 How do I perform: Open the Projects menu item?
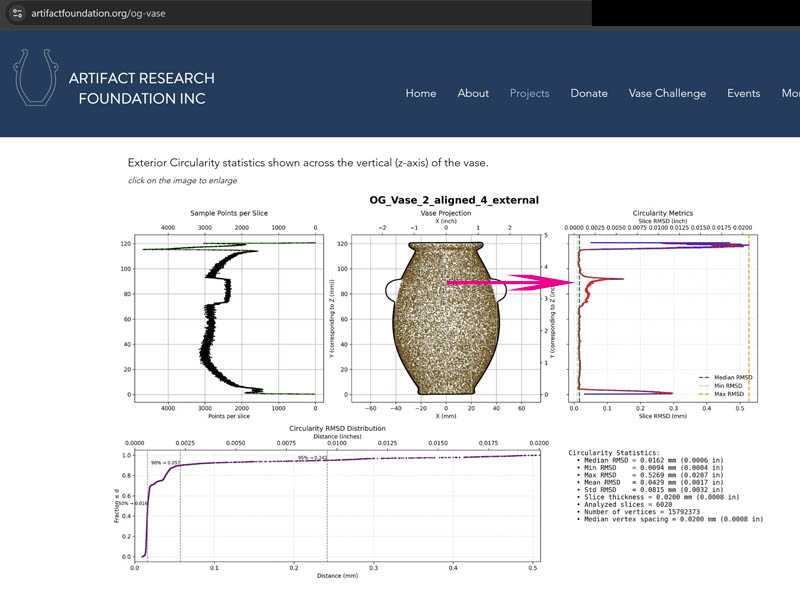(529, 93)
